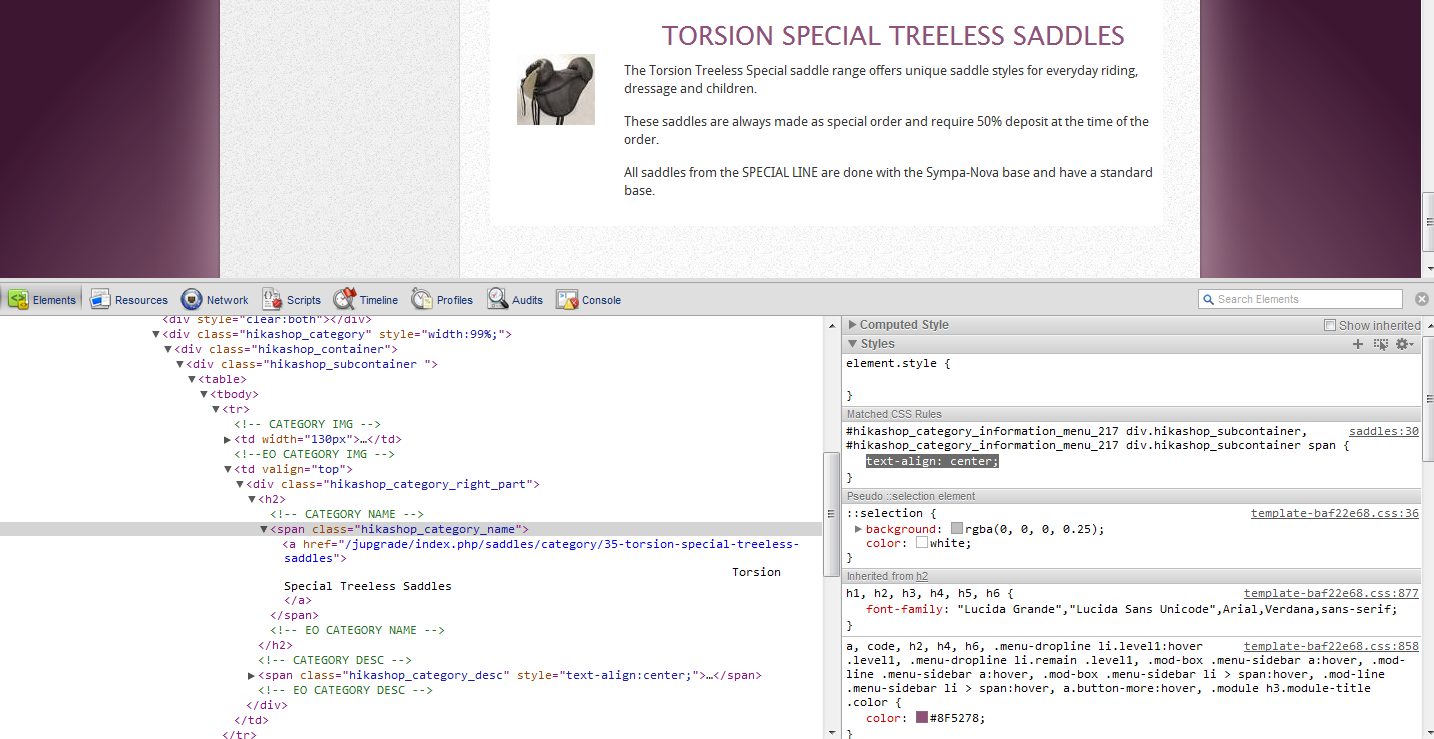Open the Resources panel

pyautogui.click(x=129, y=299)
